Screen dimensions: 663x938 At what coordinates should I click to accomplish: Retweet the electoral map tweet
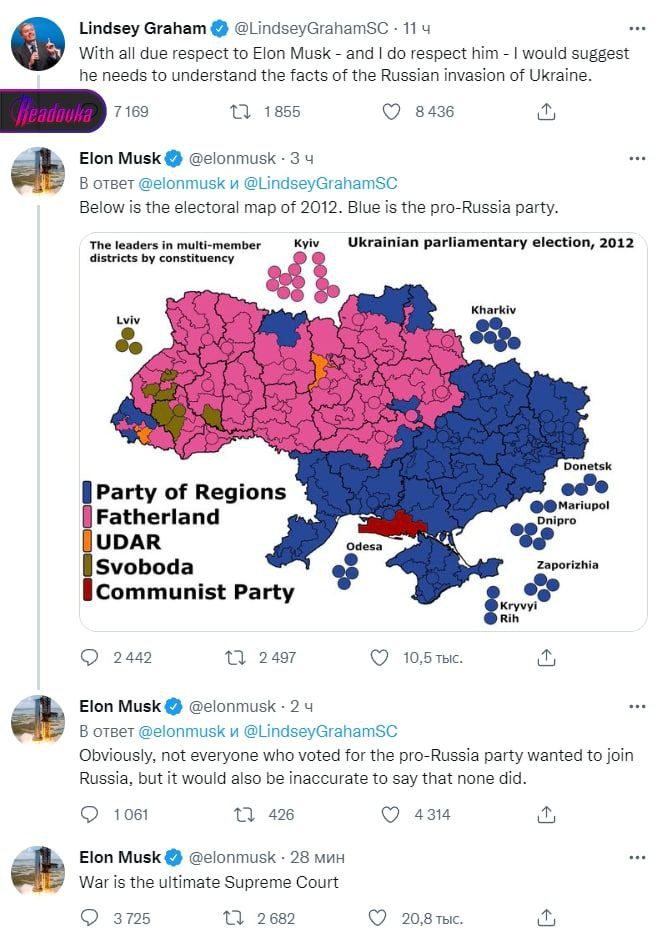click(x=236, y=657)
